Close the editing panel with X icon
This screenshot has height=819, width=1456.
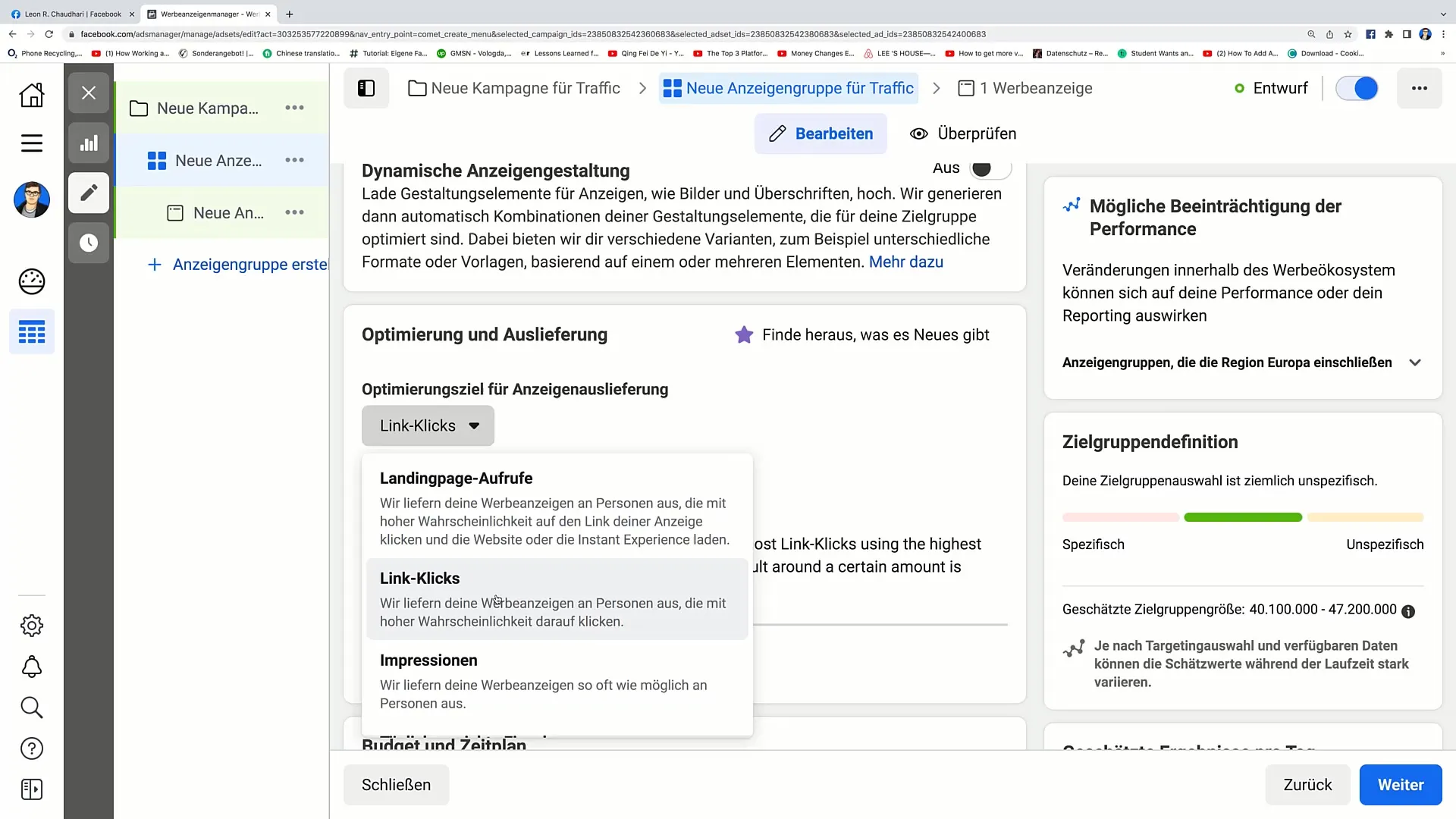coord(89,93)
